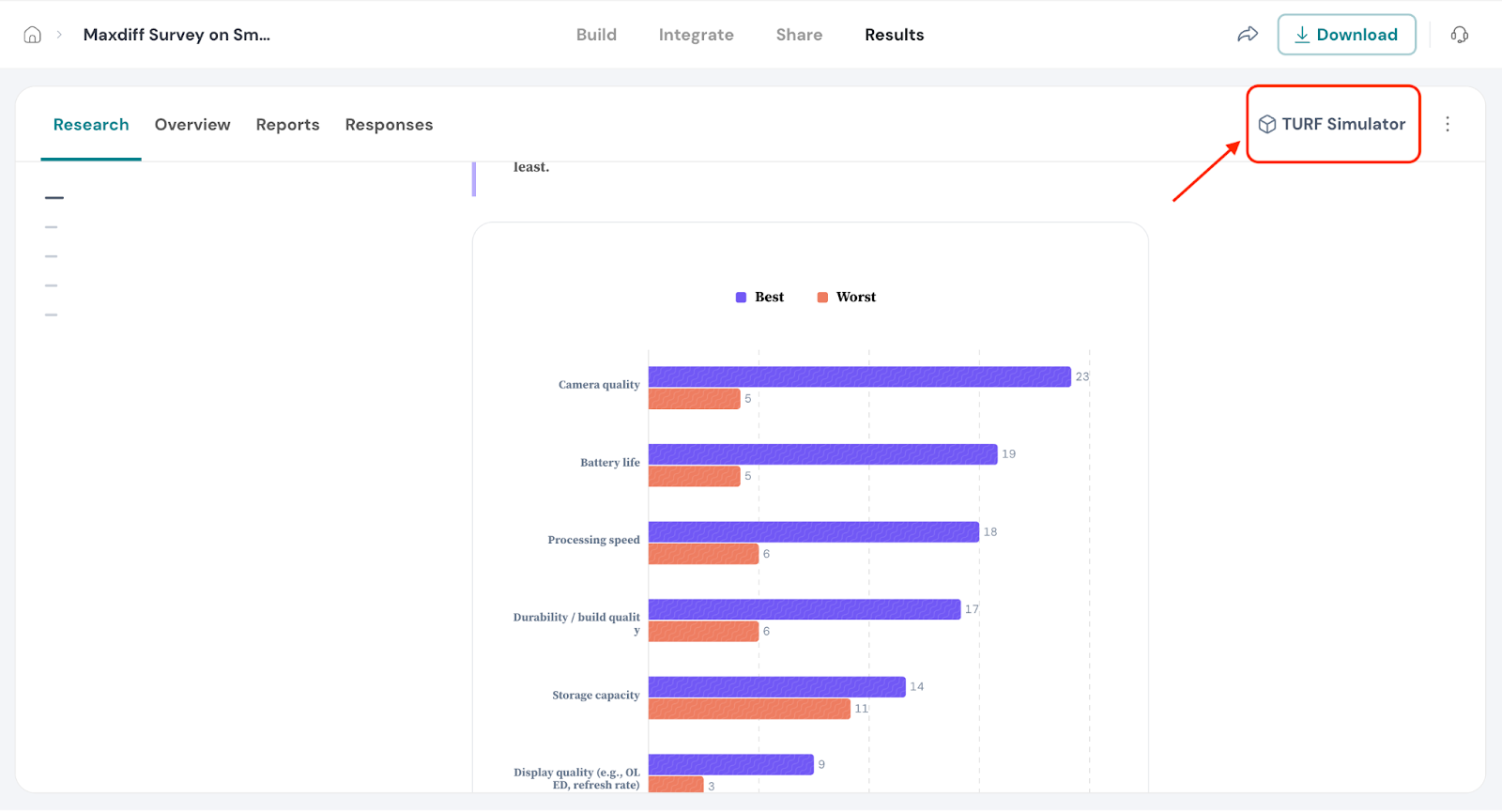Image resolution: width=1502 pixels, height=812 pixels.
Task: Click the download arrow icon
Action: click(1302, 35)
